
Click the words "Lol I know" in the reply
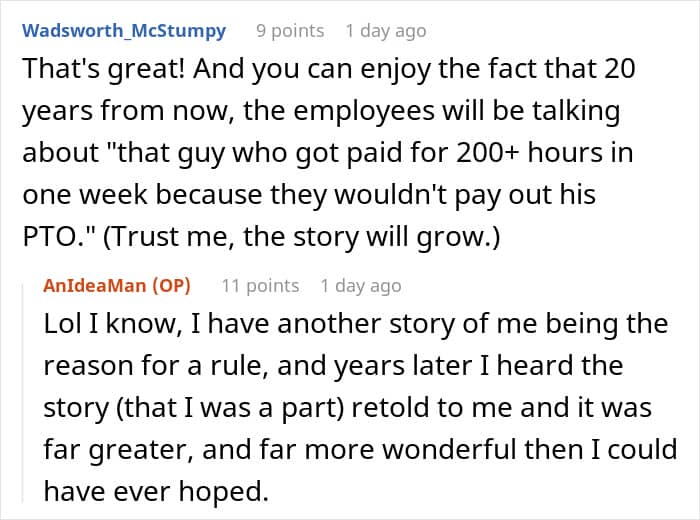(97, 325)
